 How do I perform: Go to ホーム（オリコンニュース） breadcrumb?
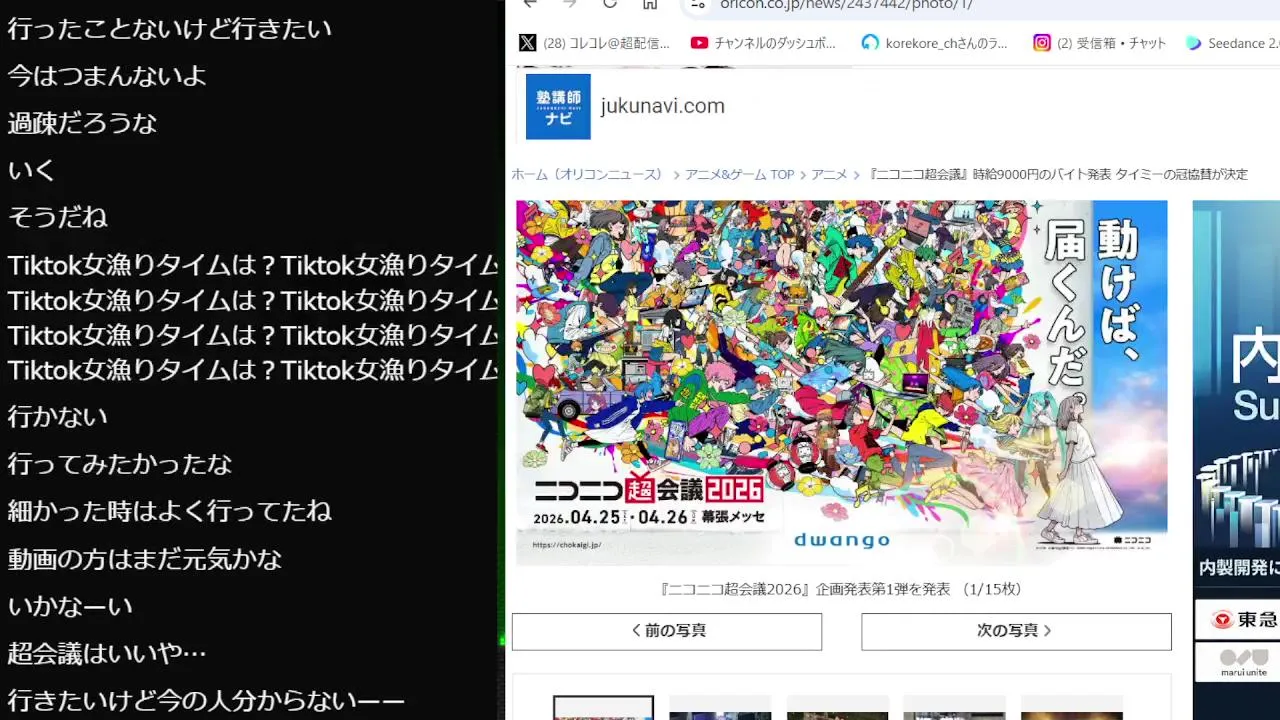[x=588, y=174]
